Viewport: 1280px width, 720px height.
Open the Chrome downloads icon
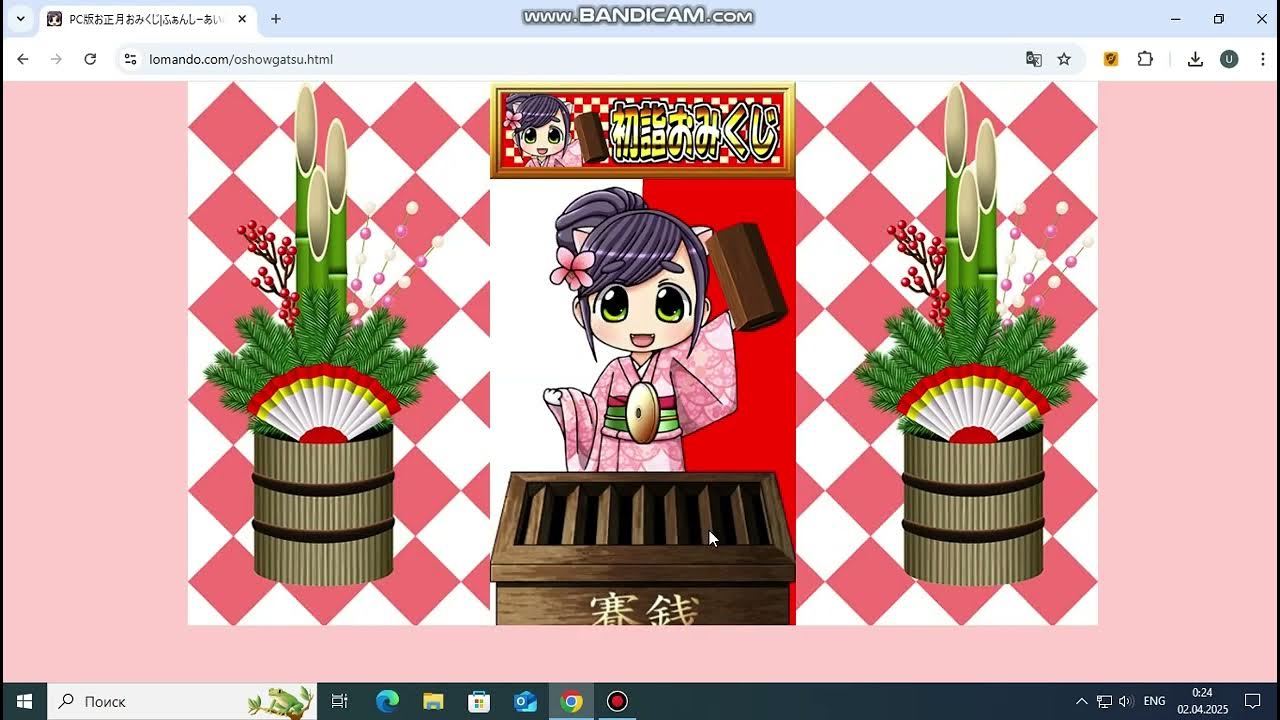click(x=1195, y=59)
